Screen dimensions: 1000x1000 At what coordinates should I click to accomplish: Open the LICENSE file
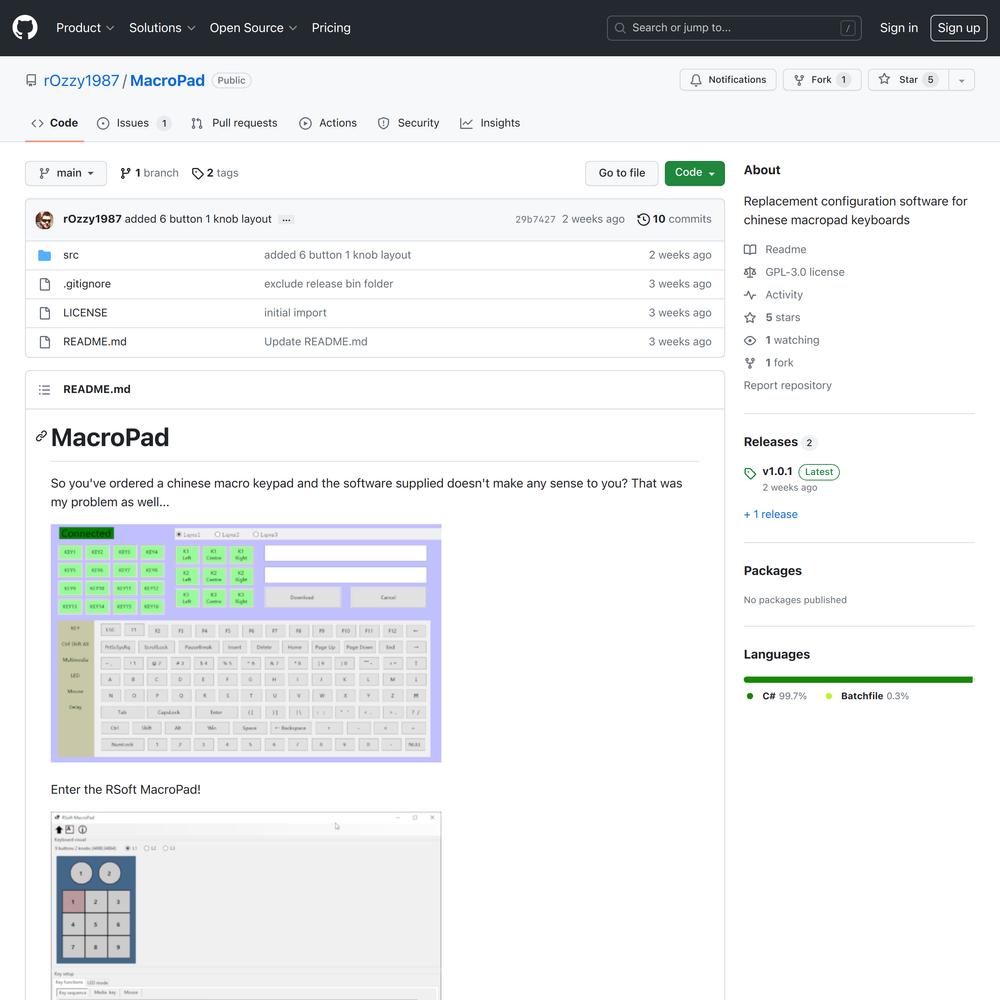[x=85, y=313]
